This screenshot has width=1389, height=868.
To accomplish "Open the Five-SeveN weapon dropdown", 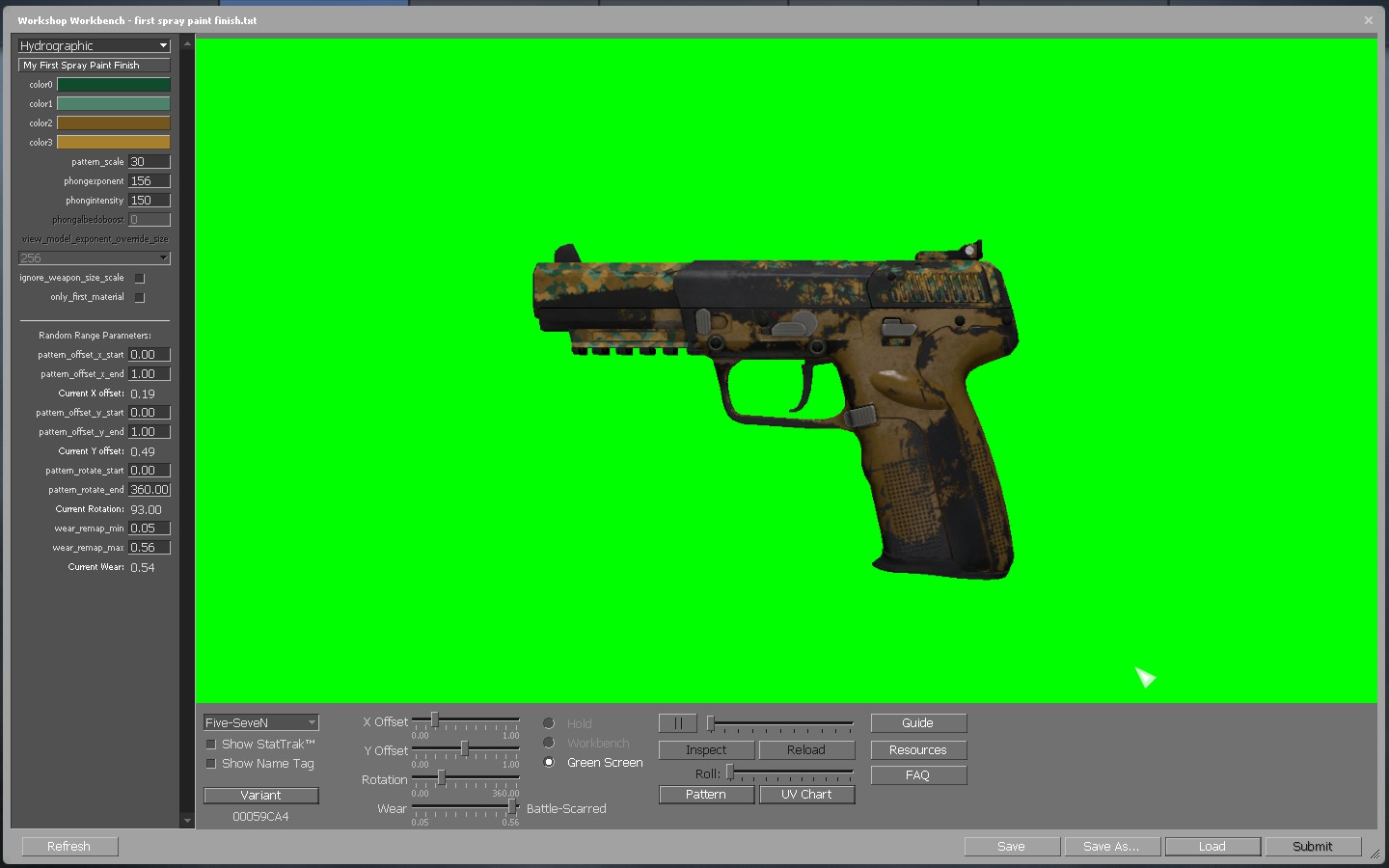I will [260, 722].
